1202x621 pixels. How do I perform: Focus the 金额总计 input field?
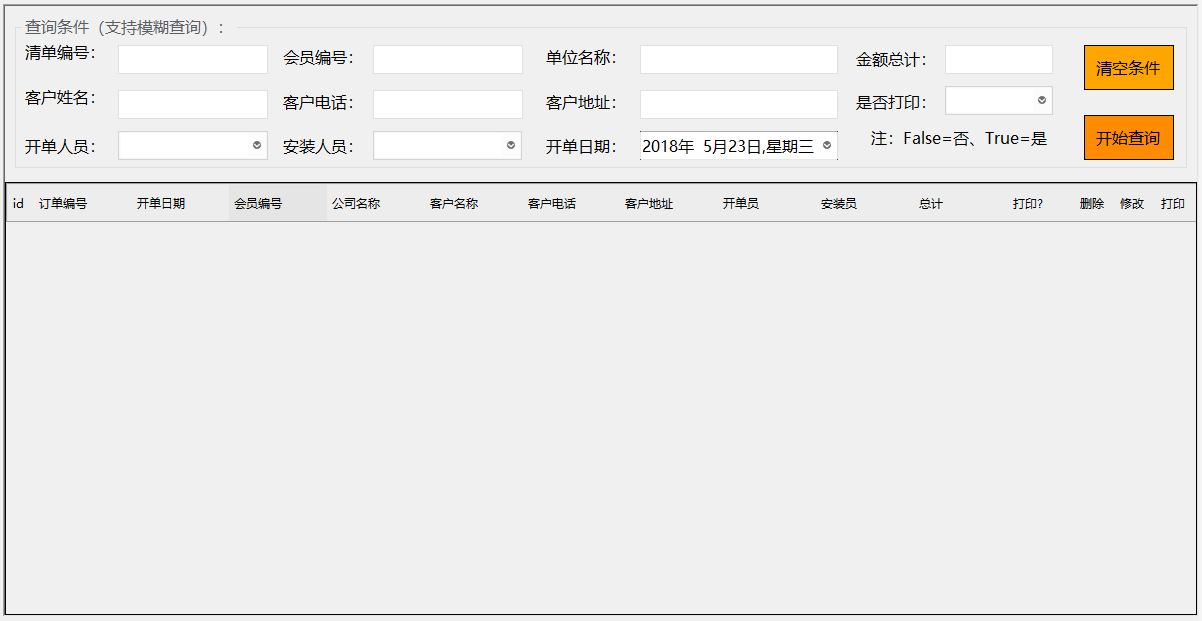[999, 60]
